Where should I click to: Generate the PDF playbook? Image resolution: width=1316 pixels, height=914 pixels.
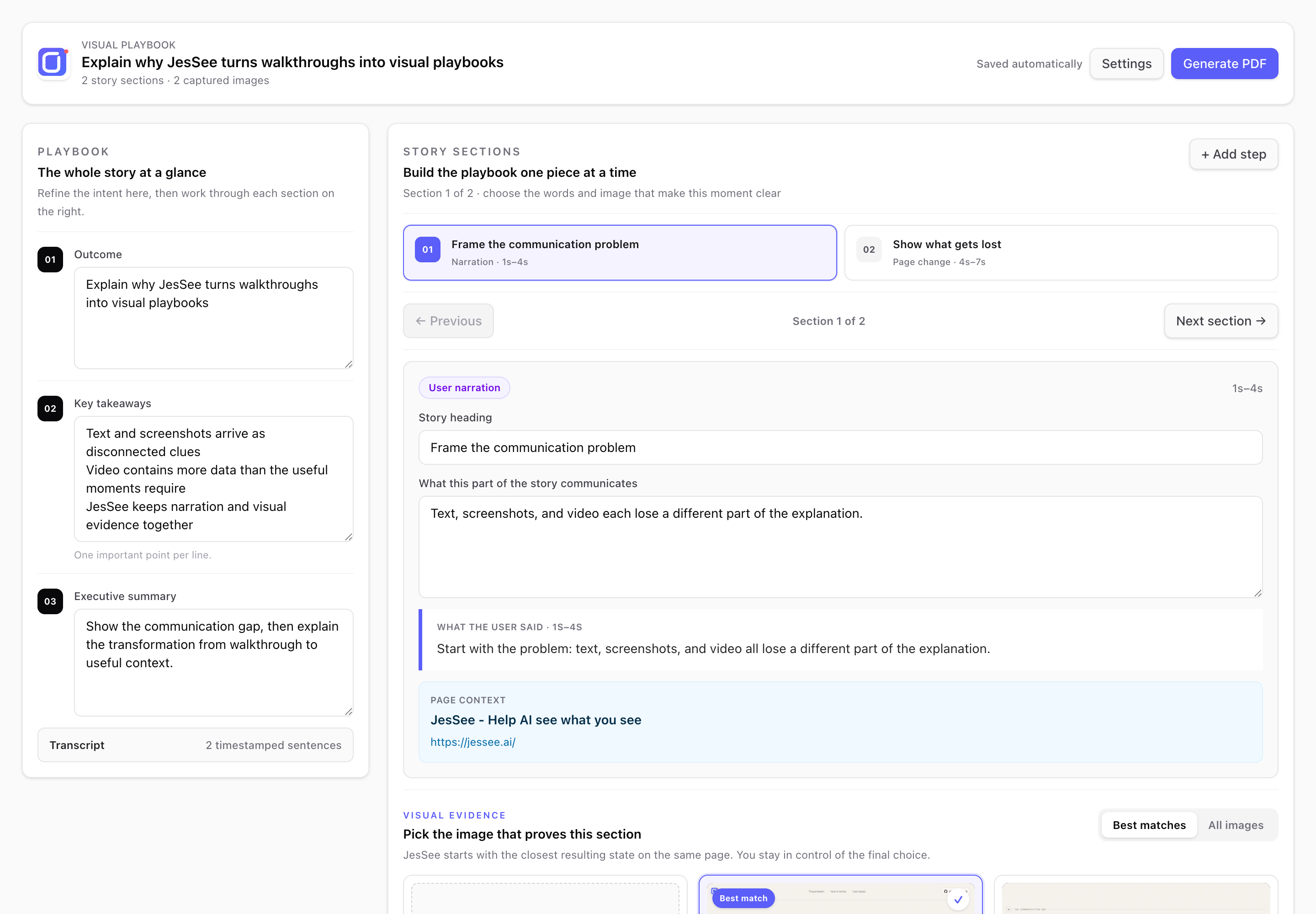coord(1224,64)
